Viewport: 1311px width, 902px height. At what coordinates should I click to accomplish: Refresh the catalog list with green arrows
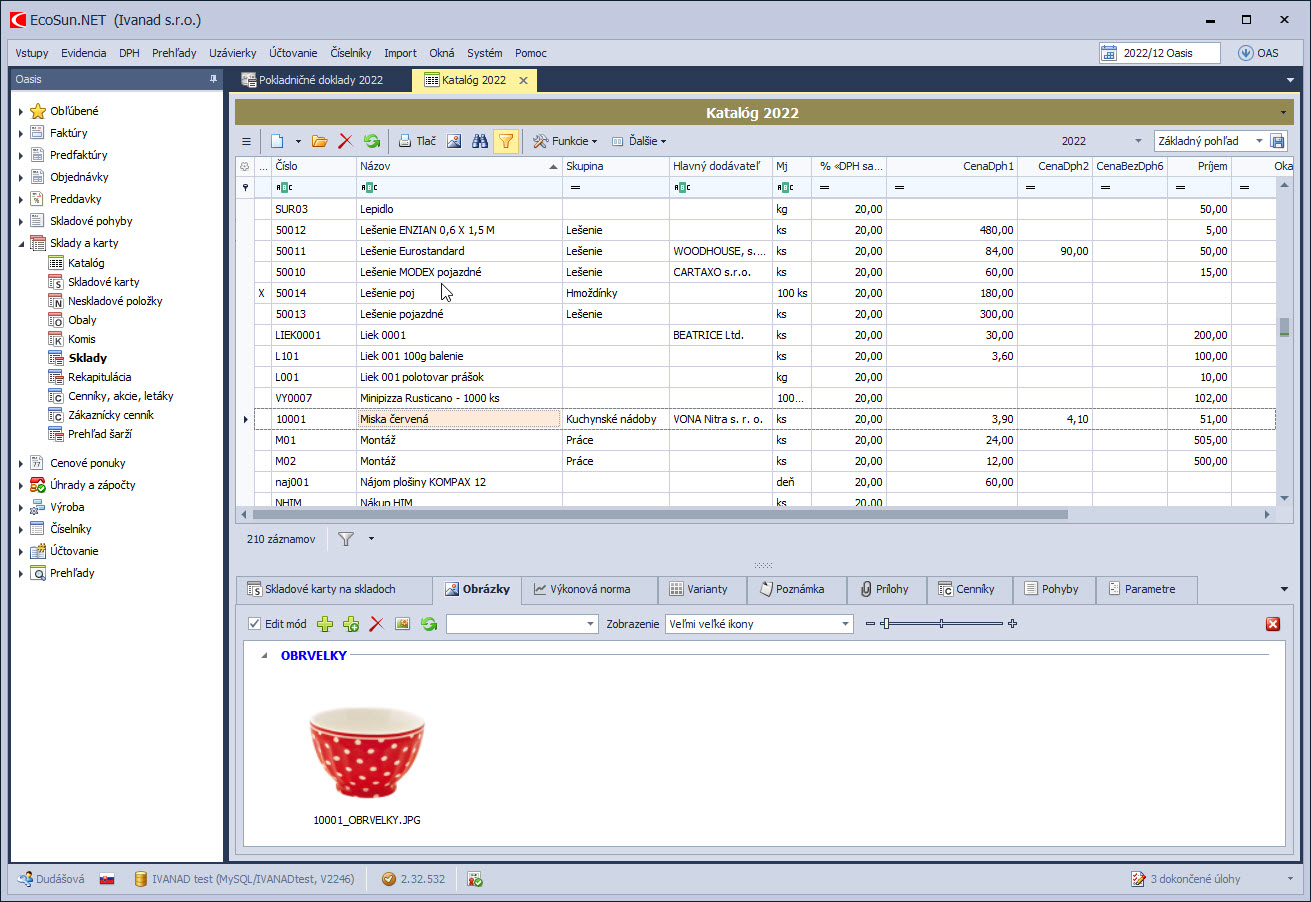click(372, 141)
